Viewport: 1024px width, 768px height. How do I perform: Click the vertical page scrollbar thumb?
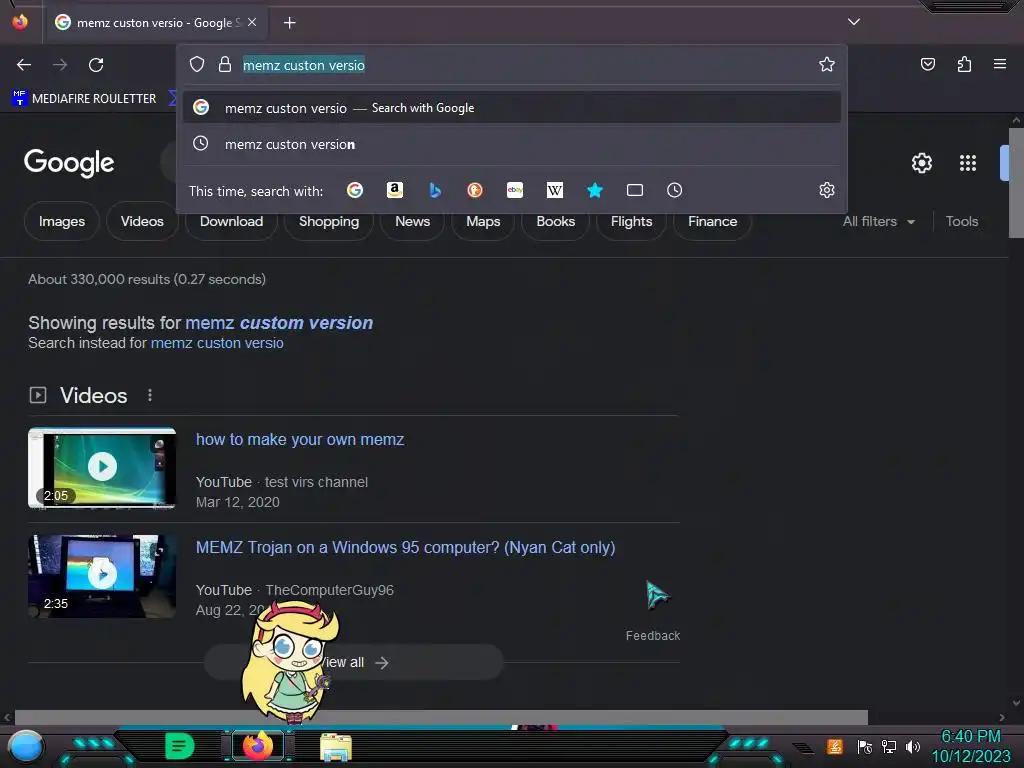(1016, 183)
